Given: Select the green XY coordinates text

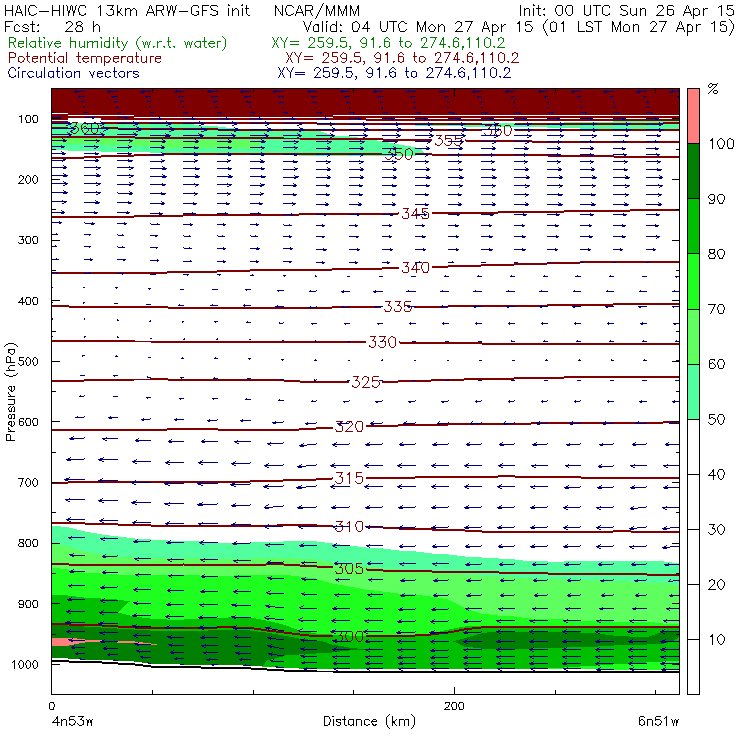Looking at the screenshot, I should [x=388, y=43].
